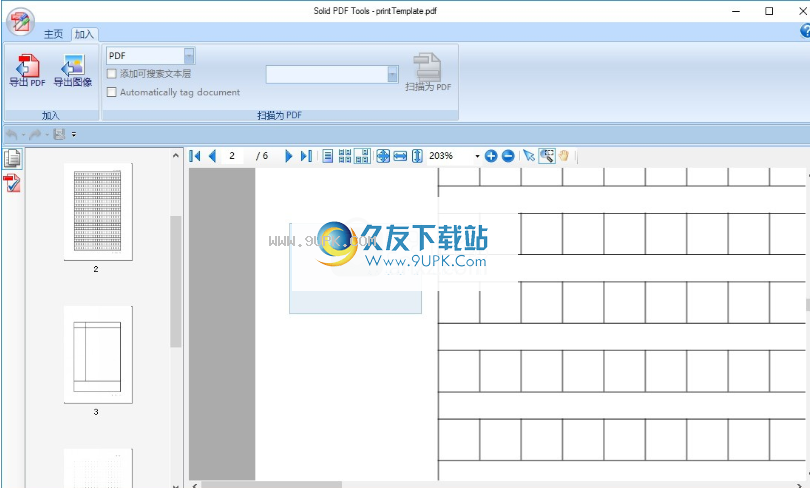Select facing layout with cover page icon

click(362, 156)
